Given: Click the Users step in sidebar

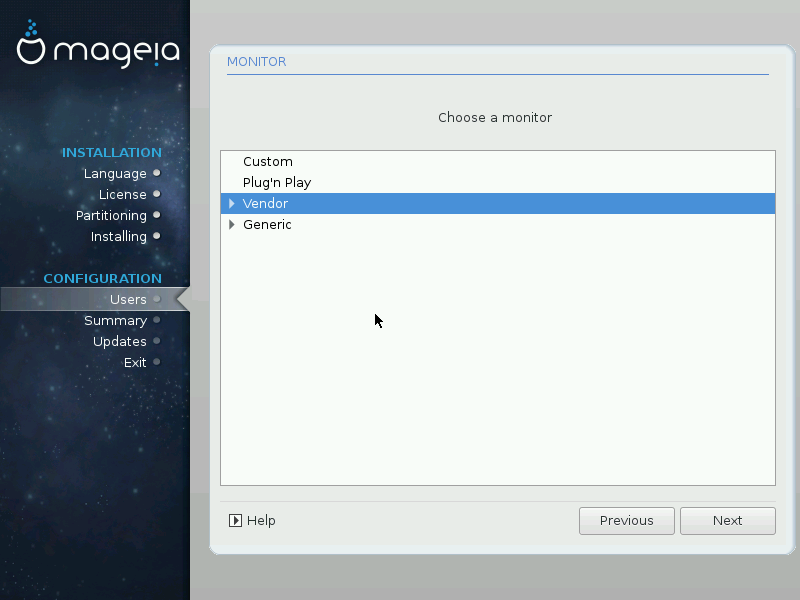Looking at the screenshot, I should [128, 299].
